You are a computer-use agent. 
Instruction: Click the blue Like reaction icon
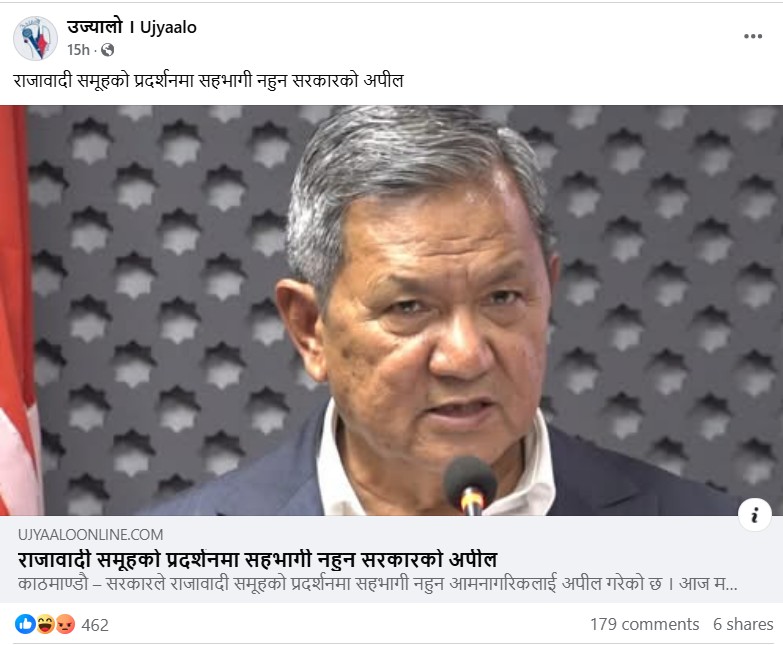pos(25,624)
